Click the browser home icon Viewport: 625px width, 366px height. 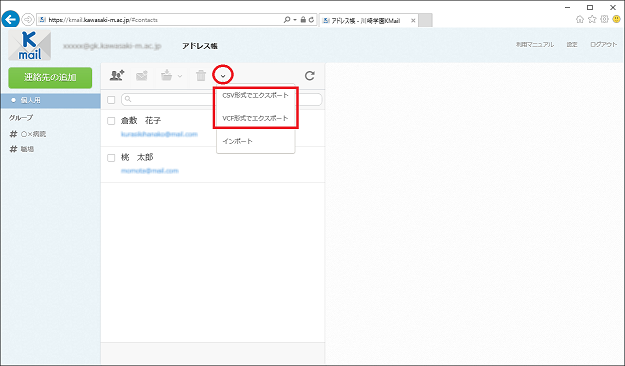pos(580,19)
